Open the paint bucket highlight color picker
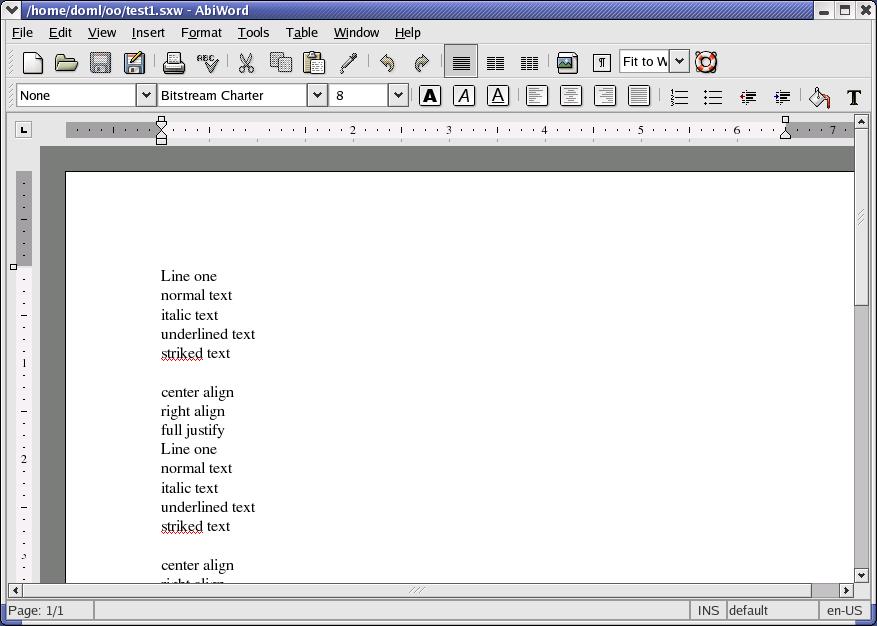877x626 pixels. click(x=820, y=96)
